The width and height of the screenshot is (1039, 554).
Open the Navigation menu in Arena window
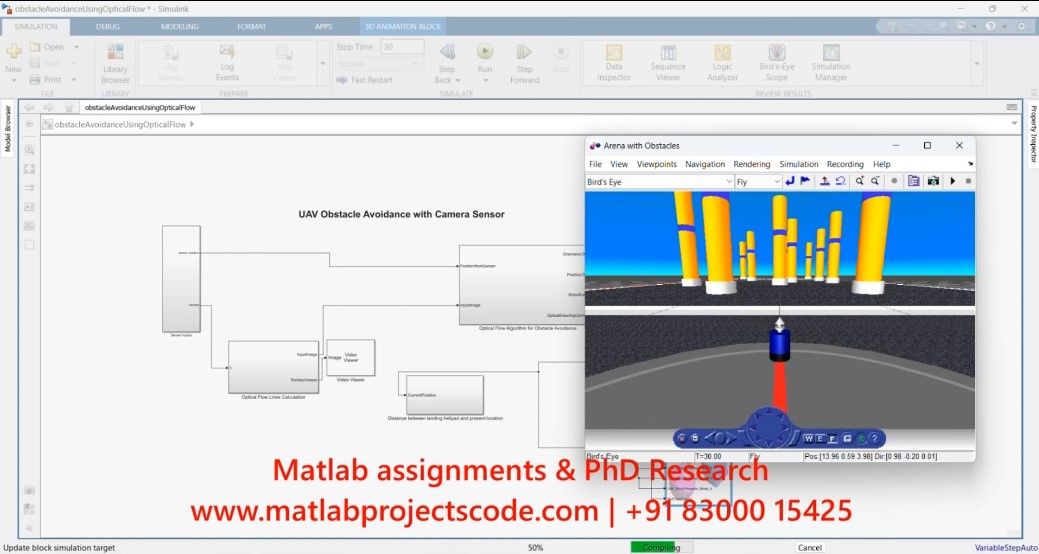(x=705, y=164)
